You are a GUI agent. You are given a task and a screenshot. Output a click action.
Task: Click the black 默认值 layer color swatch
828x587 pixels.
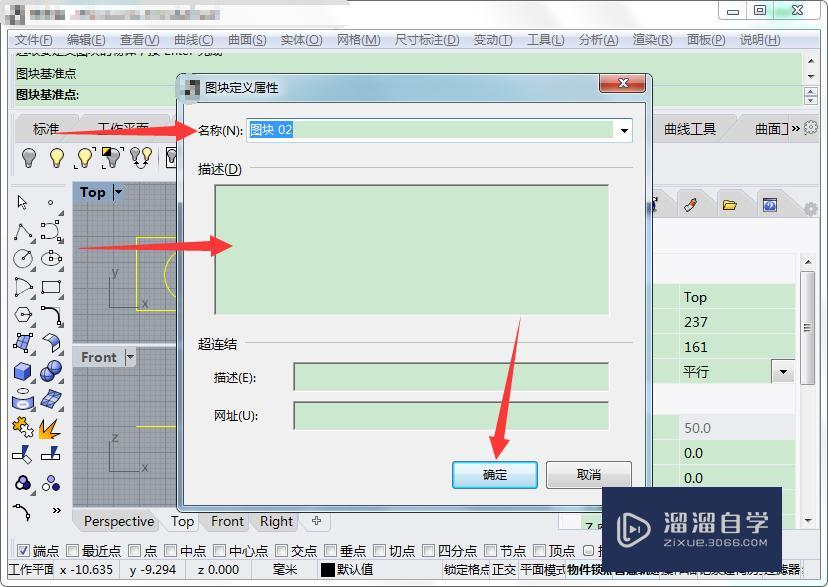[328, 570]
